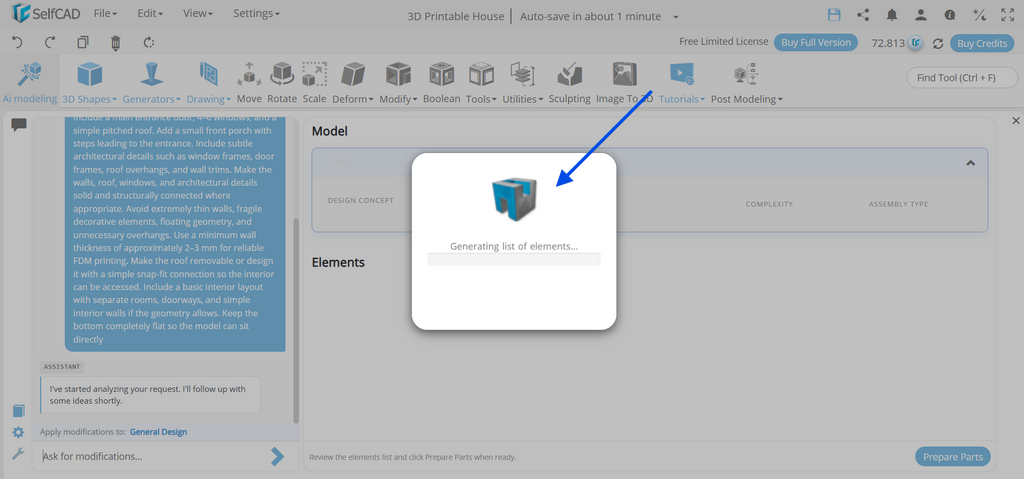Image resolution: width=1024 pixels, height=479 pixels.
Task: Open the Deform dropdown
Action: click(x=353, y=82)
